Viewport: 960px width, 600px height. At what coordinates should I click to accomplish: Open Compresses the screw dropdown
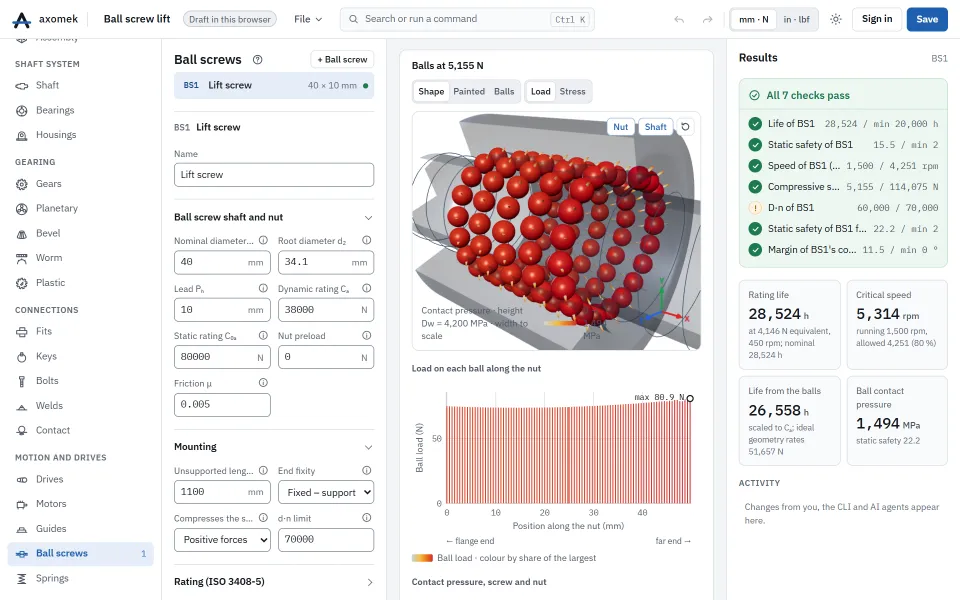coord(222,539)
